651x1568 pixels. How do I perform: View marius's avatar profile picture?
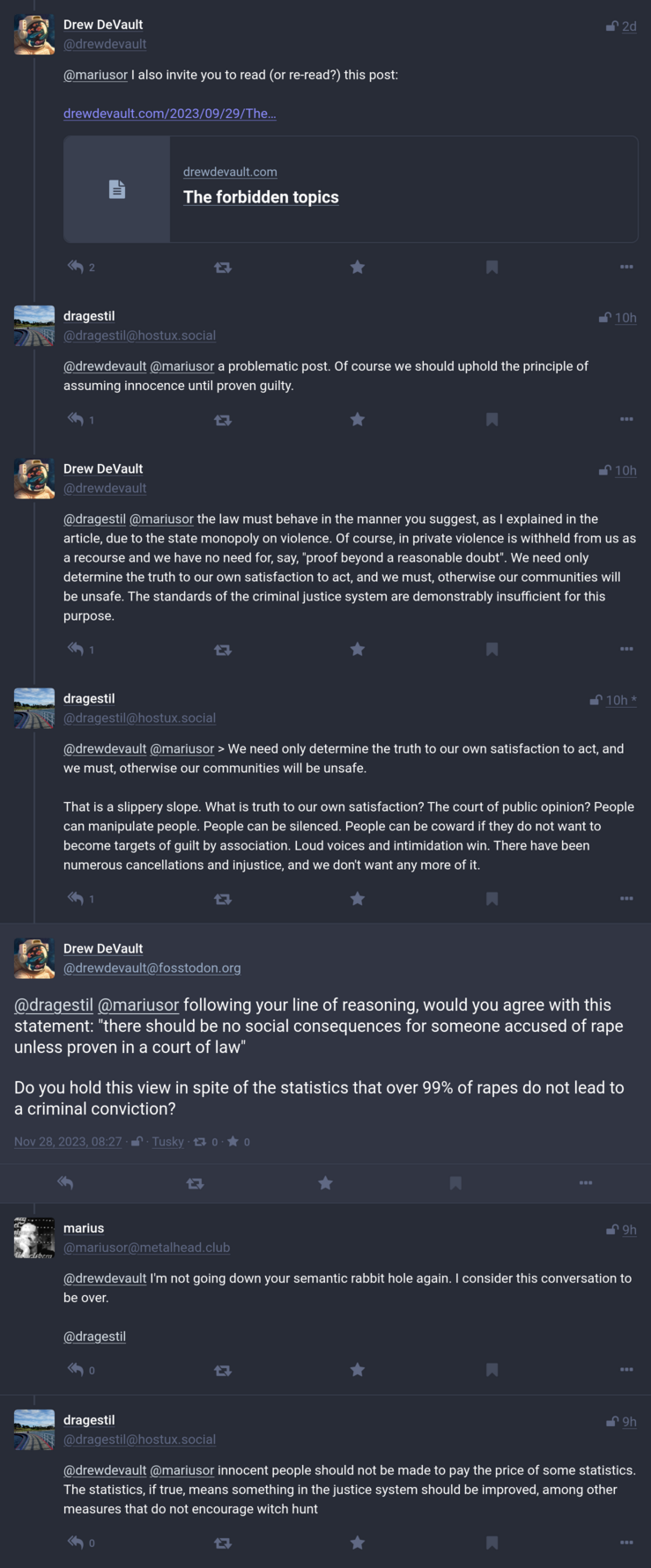click(34, 1238)
